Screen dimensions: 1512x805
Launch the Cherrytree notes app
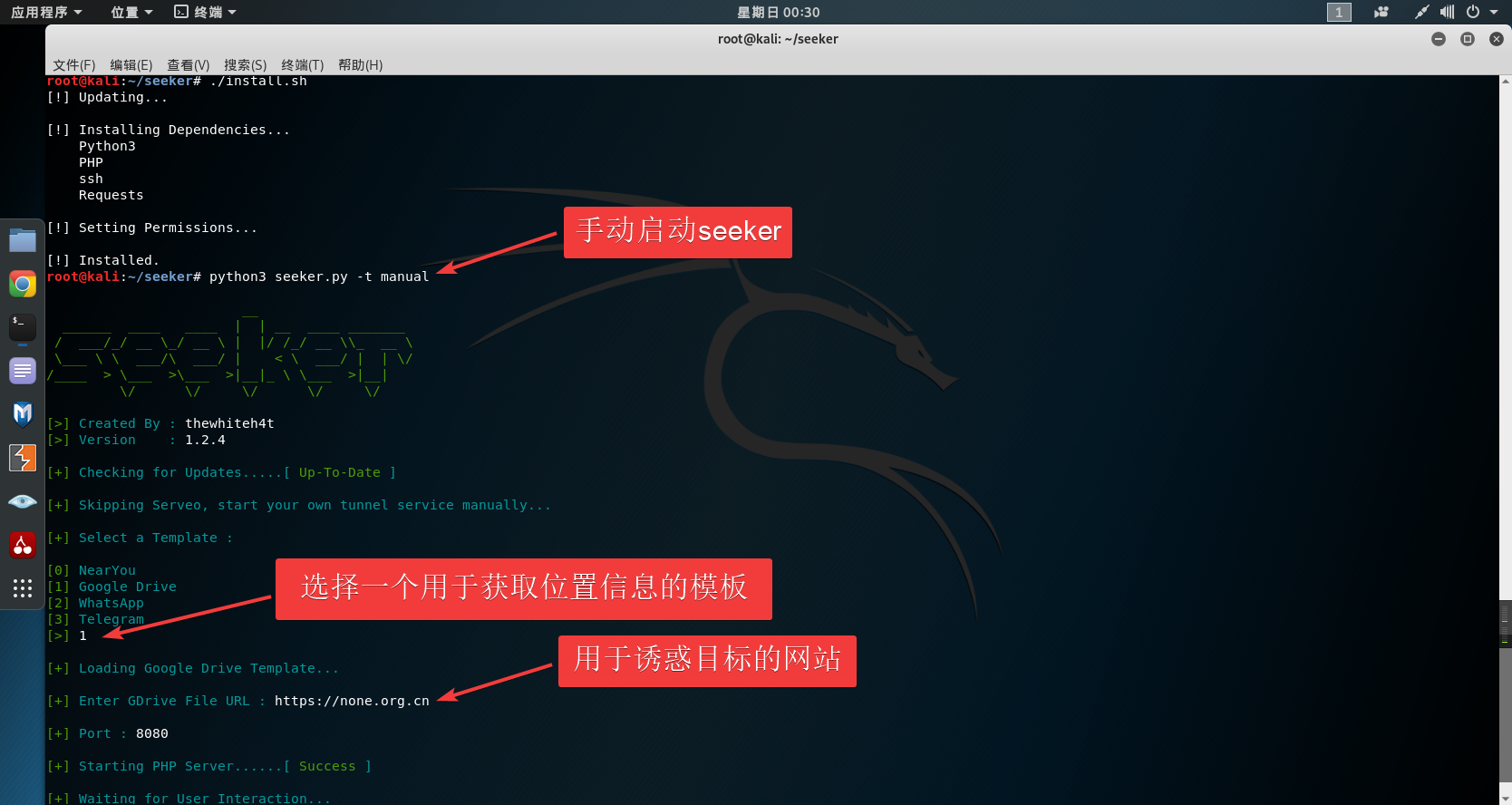(x=23, y=545)
